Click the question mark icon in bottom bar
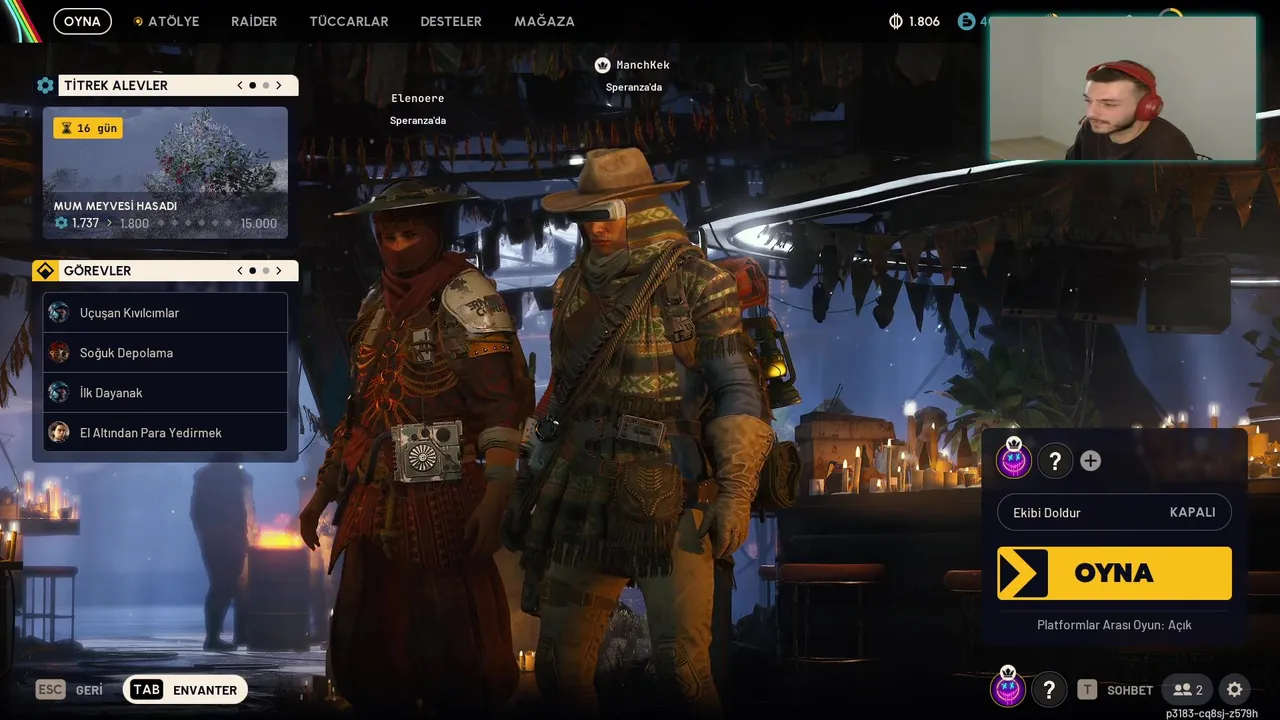This screenshot has width=1280, height=720. click(1049, 690)
